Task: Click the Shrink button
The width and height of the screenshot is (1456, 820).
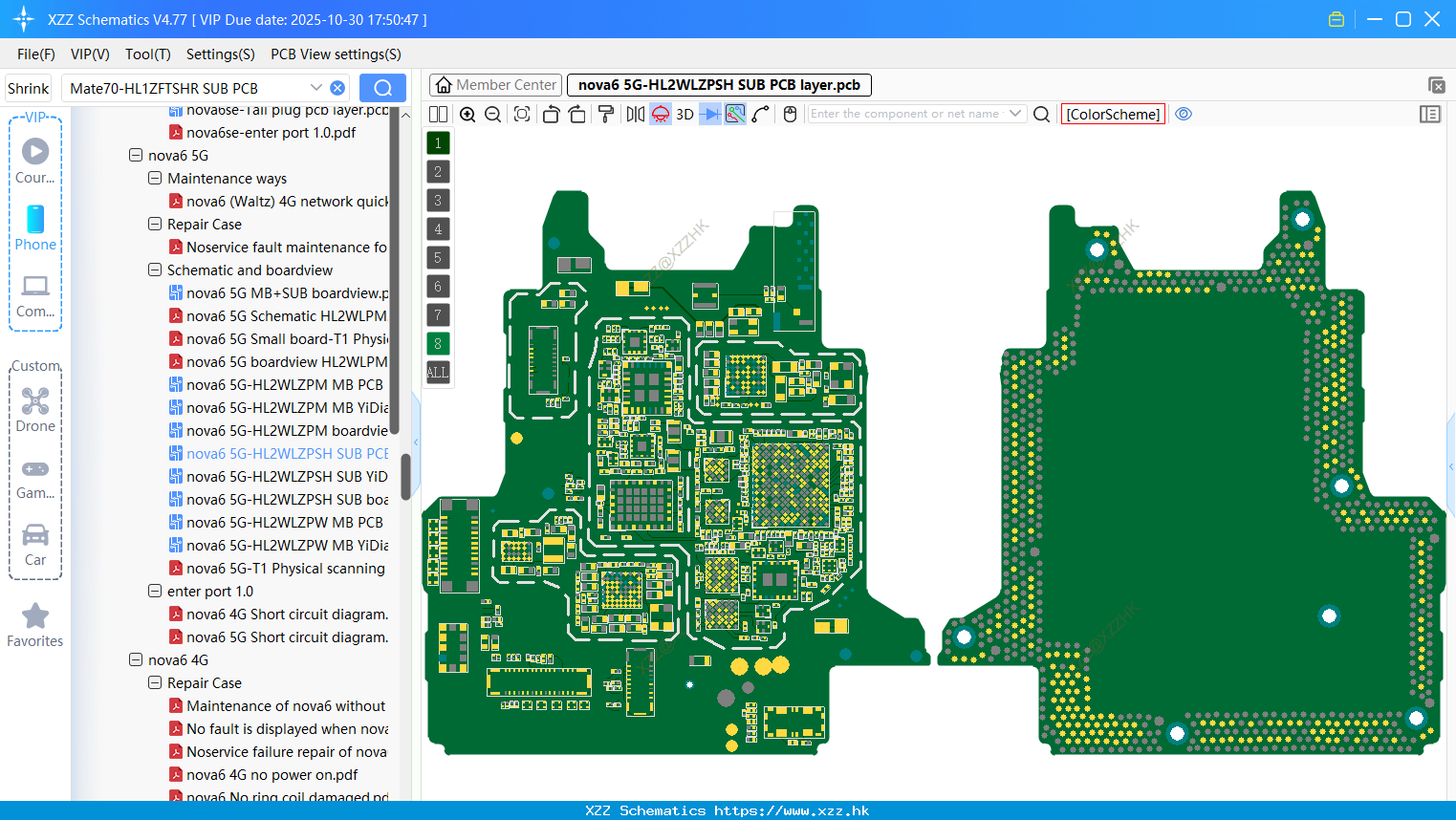Action: [x=28, y=88]
